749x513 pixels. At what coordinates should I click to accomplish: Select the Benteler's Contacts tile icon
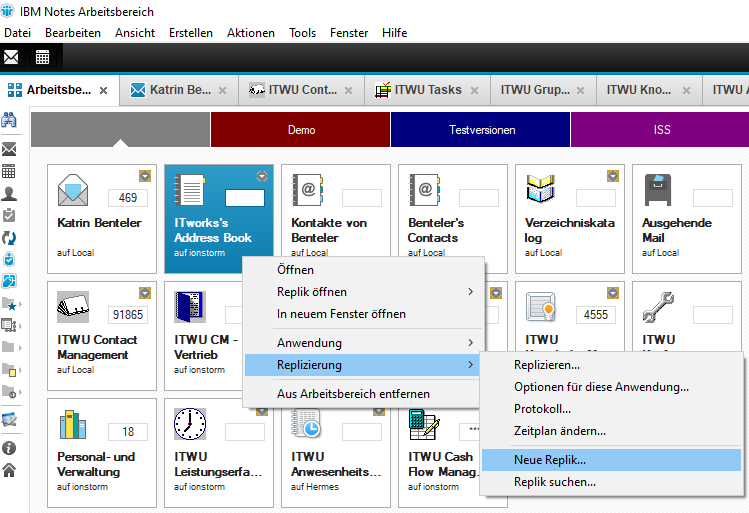pos(425,190)
